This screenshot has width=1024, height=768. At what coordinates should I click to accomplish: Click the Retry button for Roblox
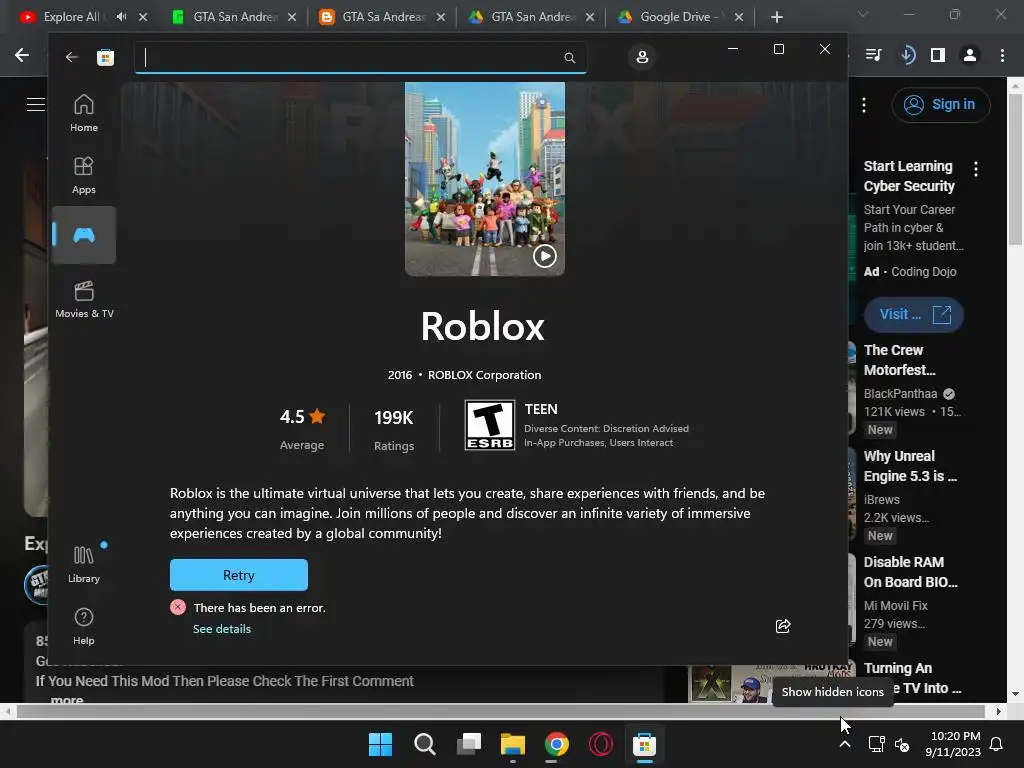(x=238, y=575)
